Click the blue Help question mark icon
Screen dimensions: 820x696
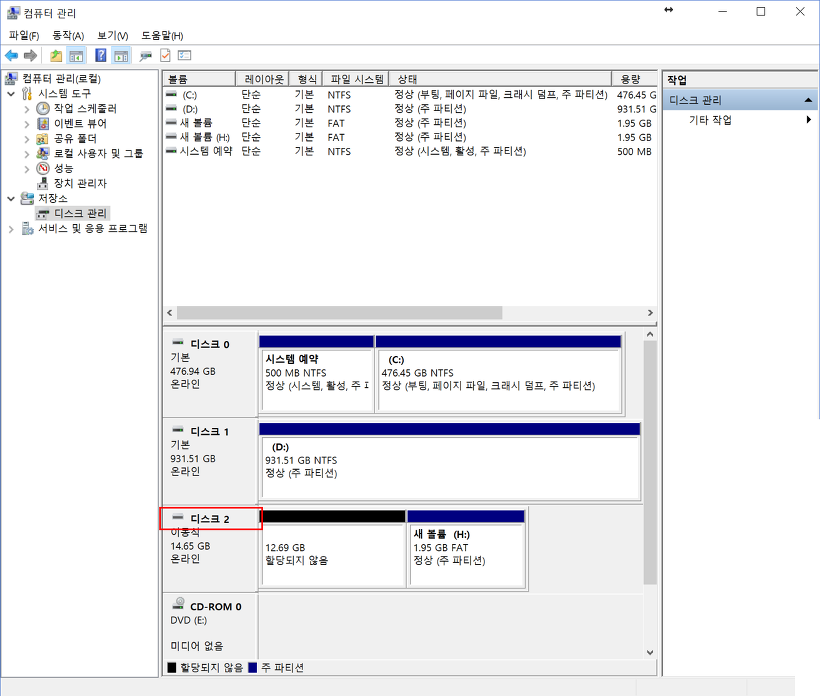[x=100, y=55]
